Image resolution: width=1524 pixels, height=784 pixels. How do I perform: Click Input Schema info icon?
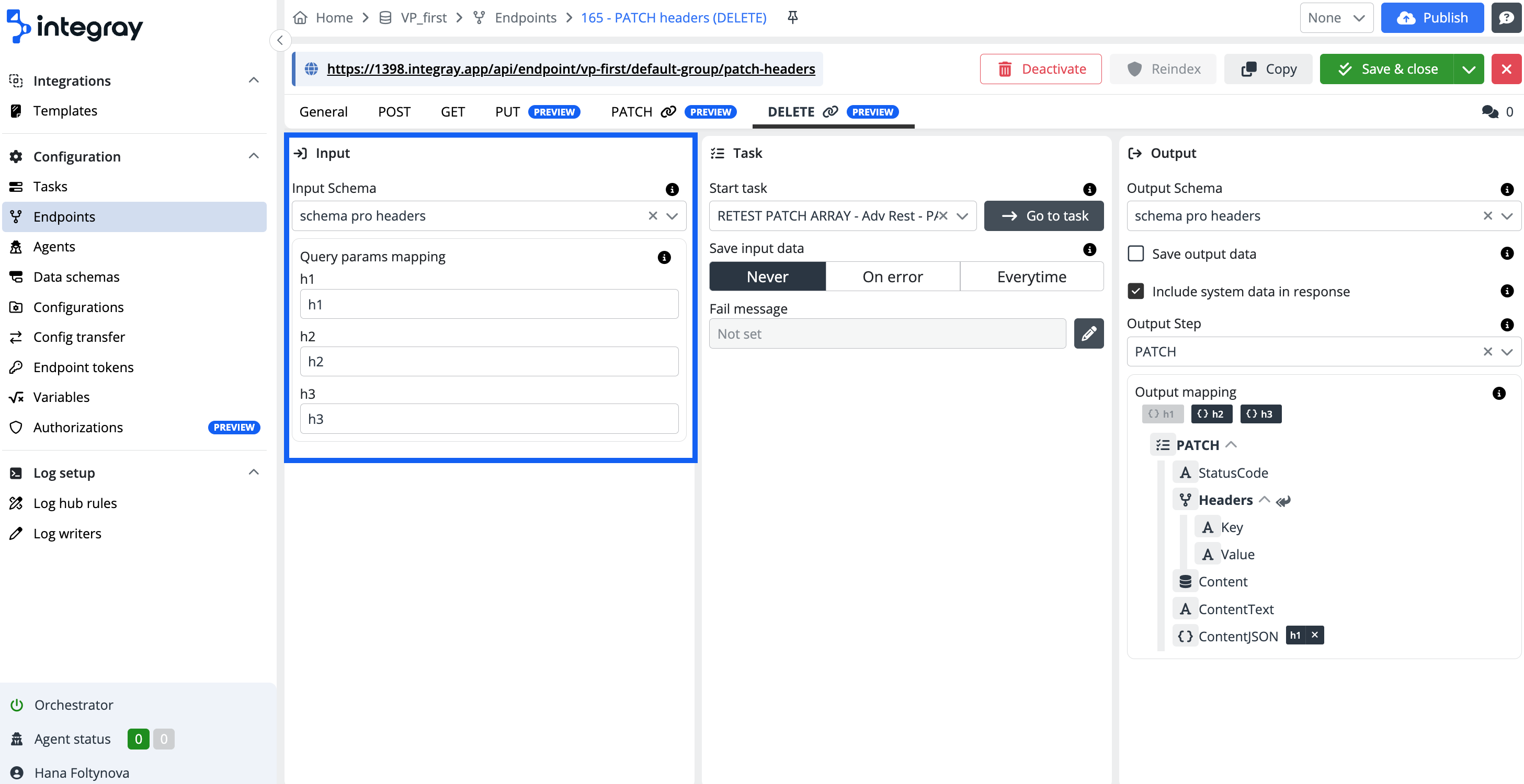click(672, 189)
